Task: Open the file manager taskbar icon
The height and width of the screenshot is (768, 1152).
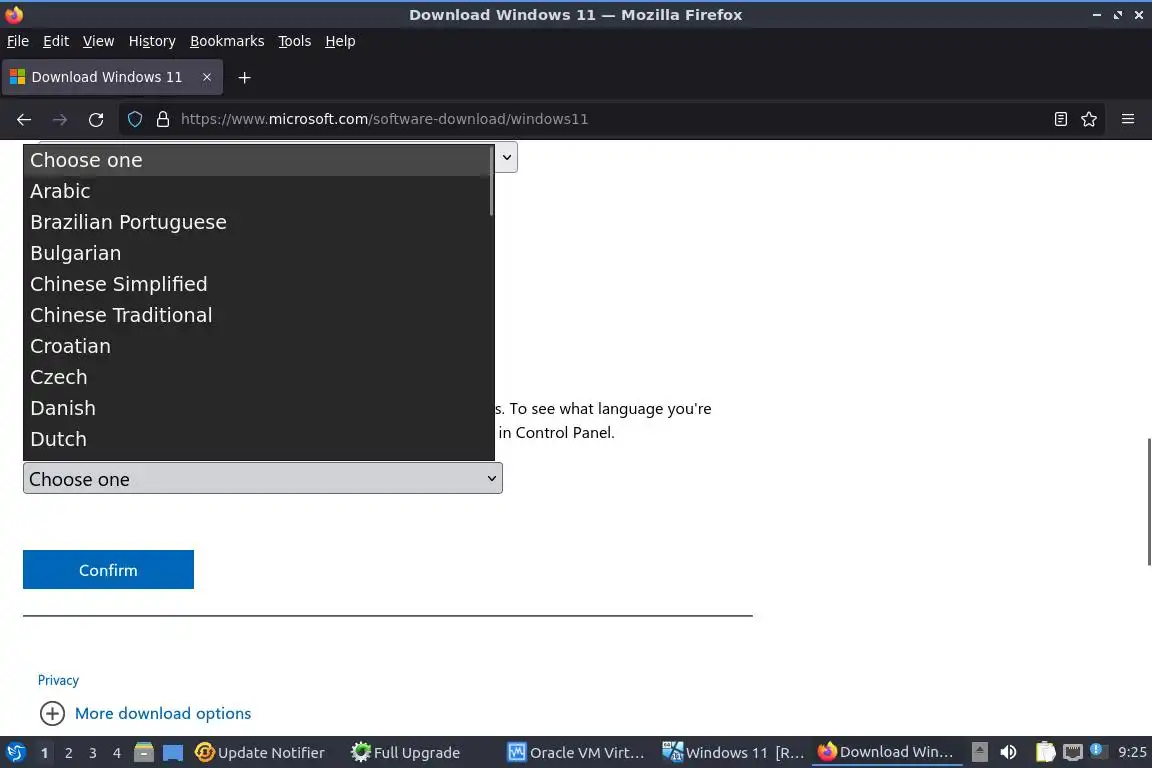Action: pos(144,752)
